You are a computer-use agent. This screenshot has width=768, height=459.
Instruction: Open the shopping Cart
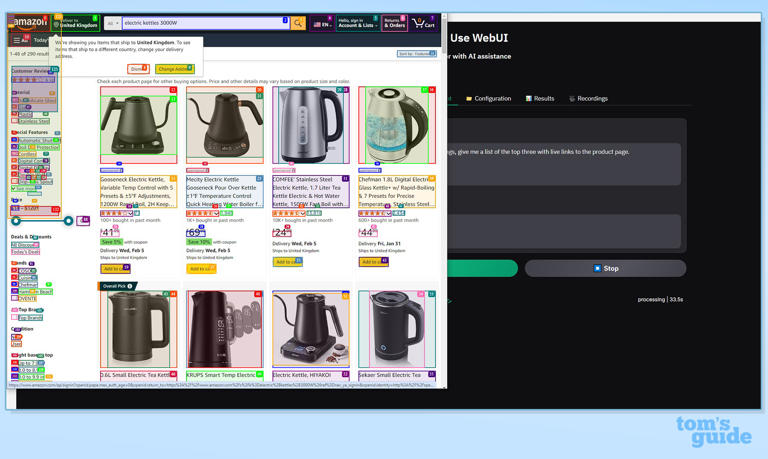[424, 23]
